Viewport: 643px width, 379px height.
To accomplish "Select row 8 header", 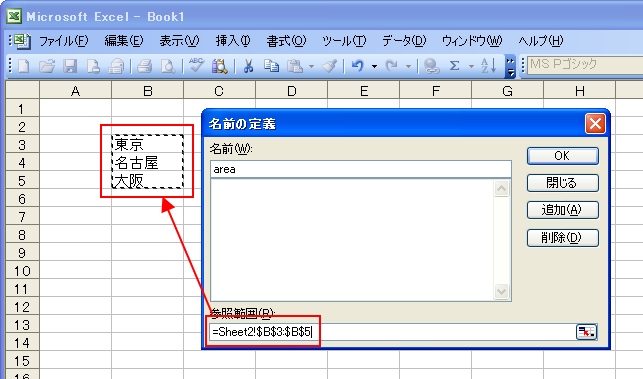I will point(22,234).
